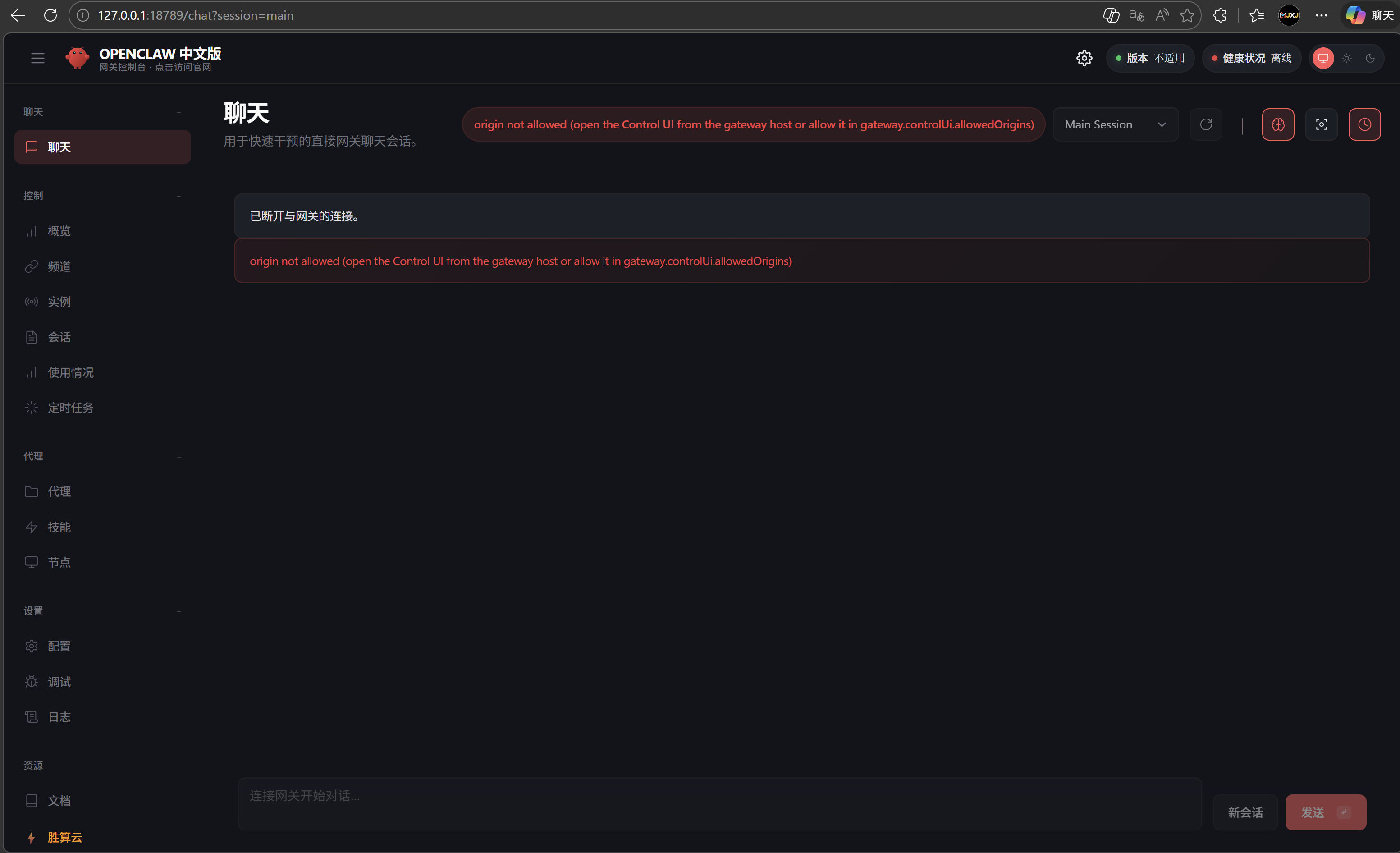
Task: Open settings via the gear icon in header
Action: tap(1084, 58)
